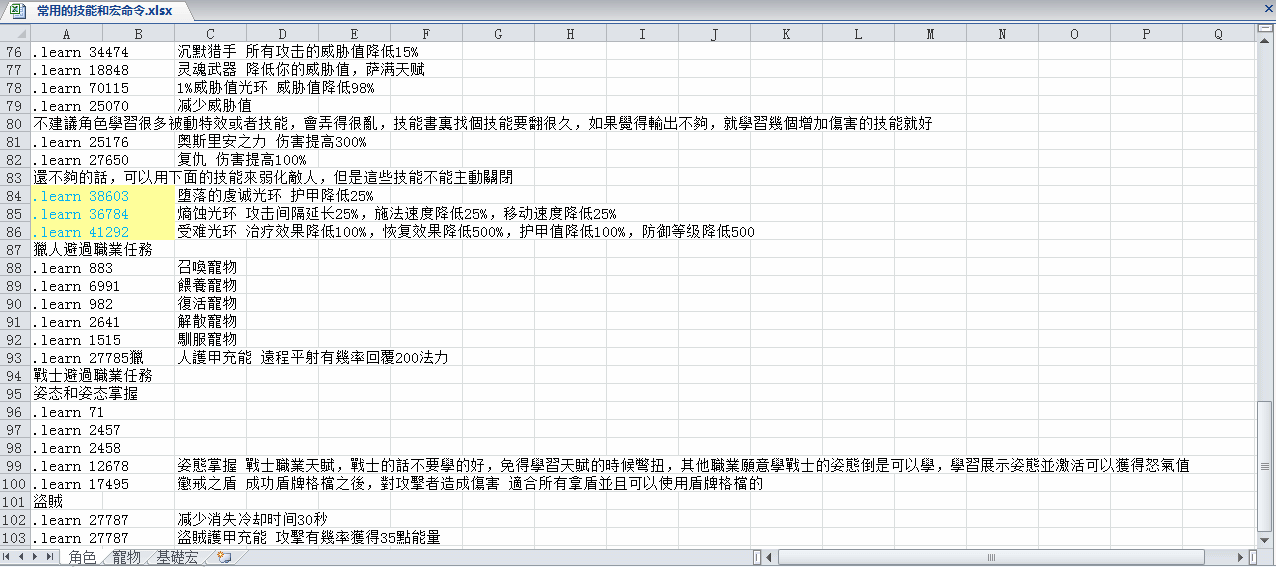Click the horizontal scrollbar thumb
Viewport: 1276px width, 567px height.
(x=990, y=557)
